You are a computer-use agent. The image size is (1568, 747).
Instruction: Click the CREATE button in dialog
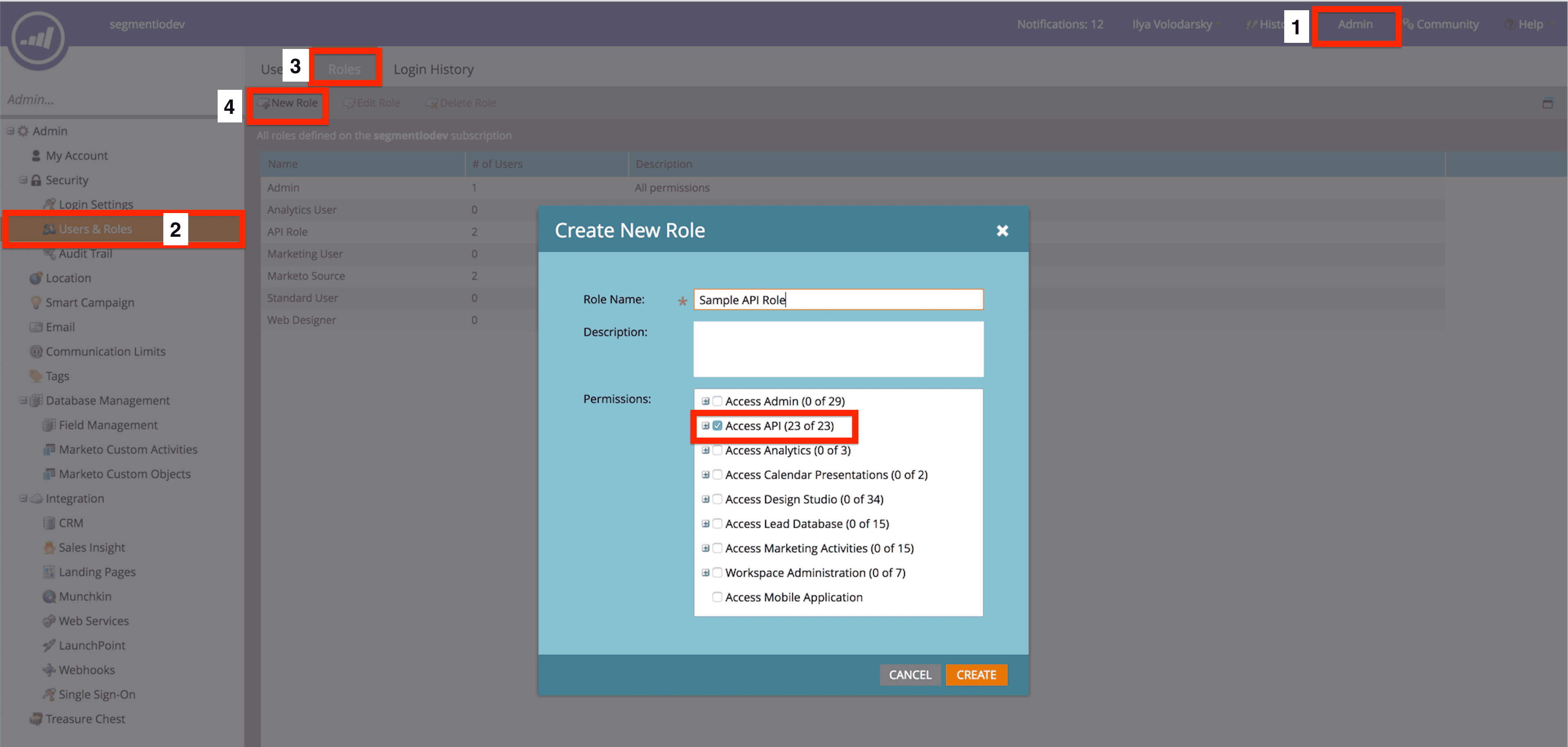point(976,675)
